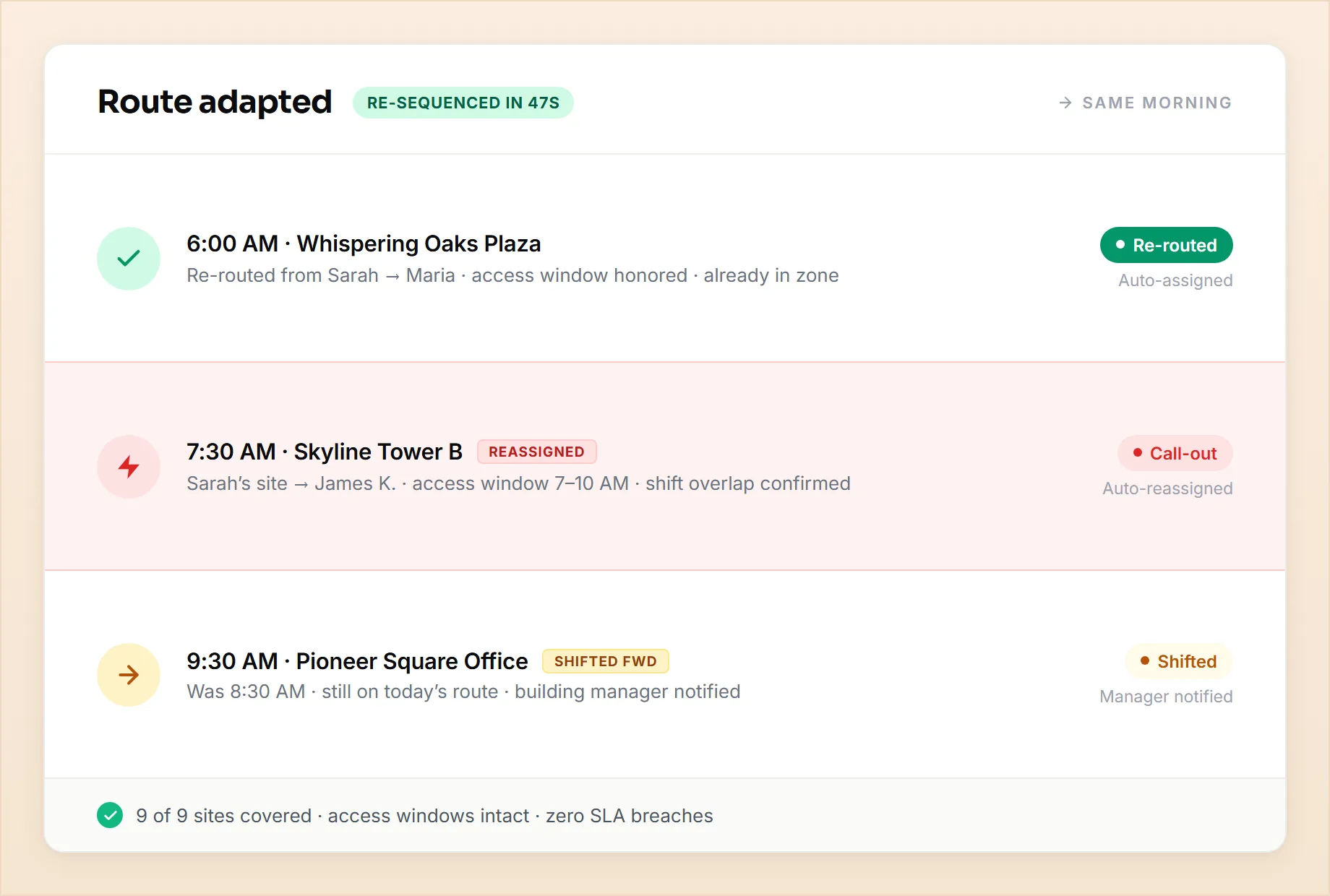Screen dimensions: 1330x896
Task: Click the Call-out status pill
Action: (1175, 453)
